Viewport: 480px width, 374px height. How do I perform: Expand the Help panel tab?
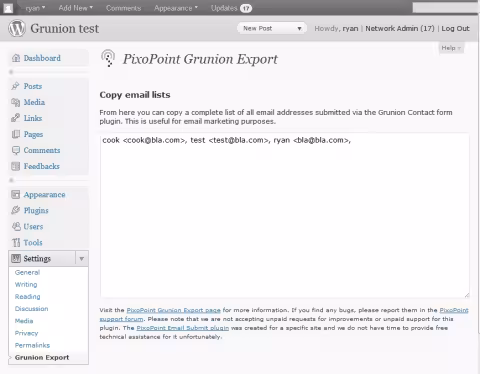[x=451, y=48]
